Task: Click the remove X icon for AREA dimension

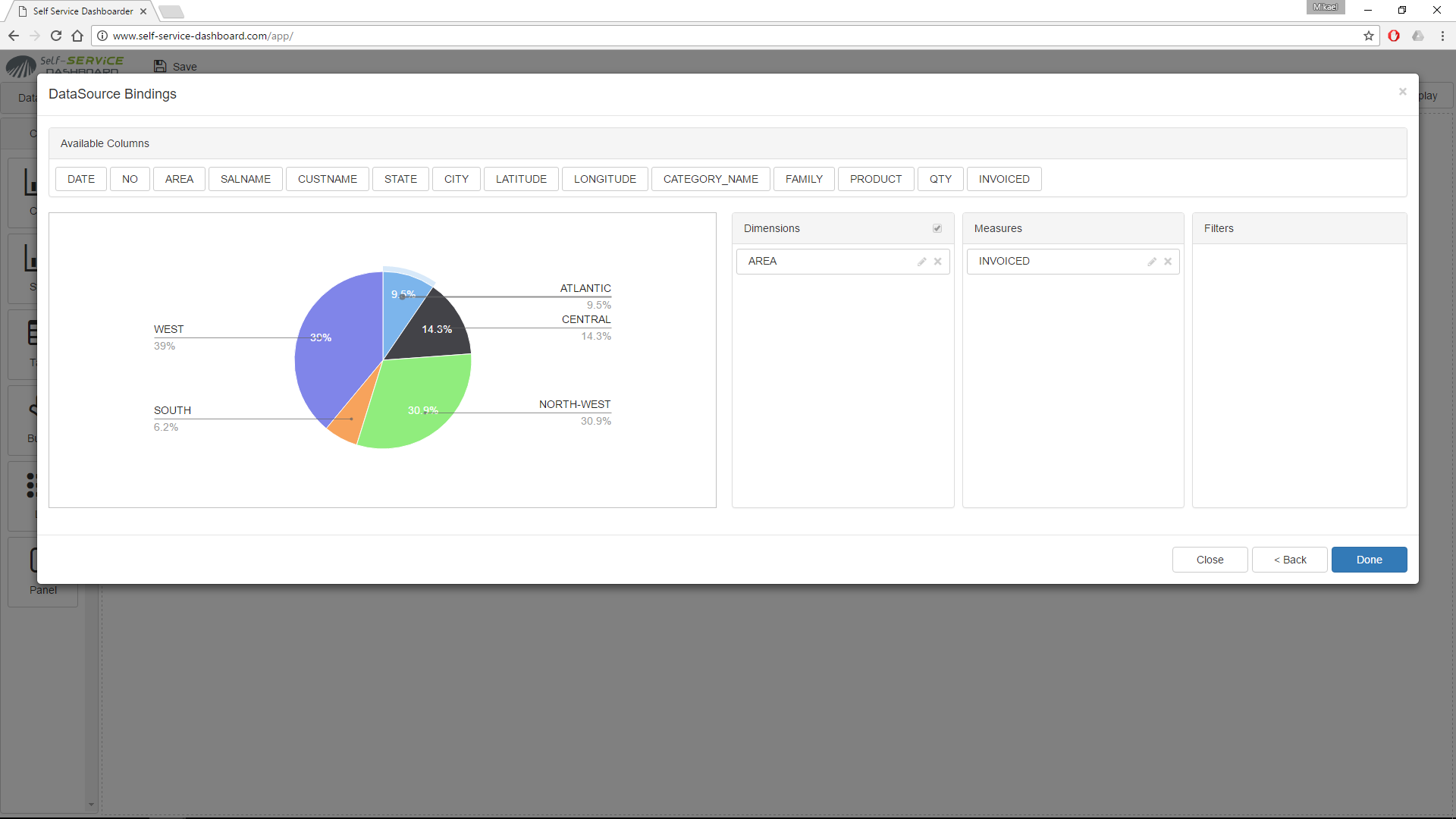Action: pos(937,261)
